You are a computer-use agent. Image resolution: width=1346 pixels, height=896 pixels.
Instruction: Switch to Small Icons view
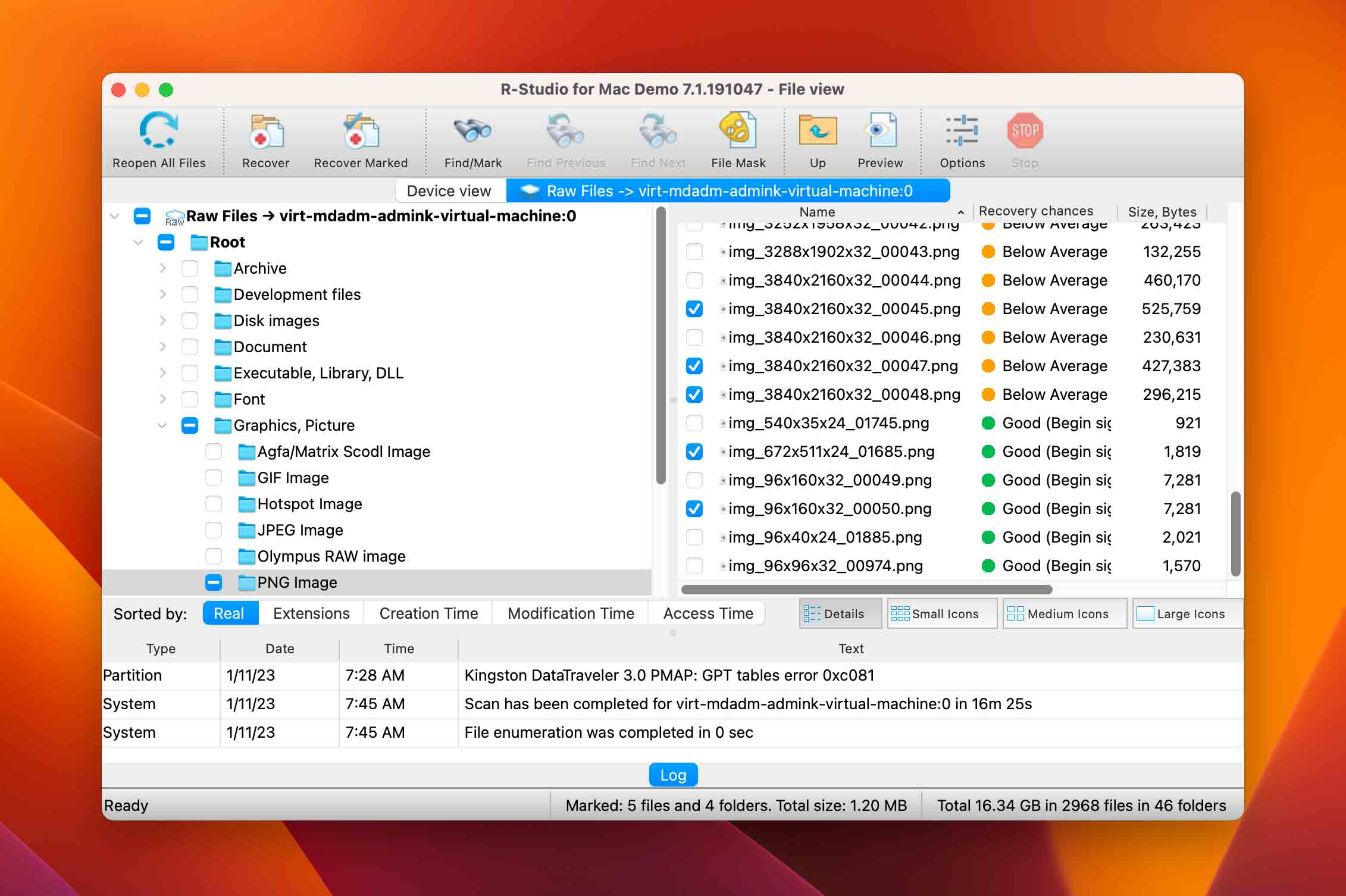[942, 613]
